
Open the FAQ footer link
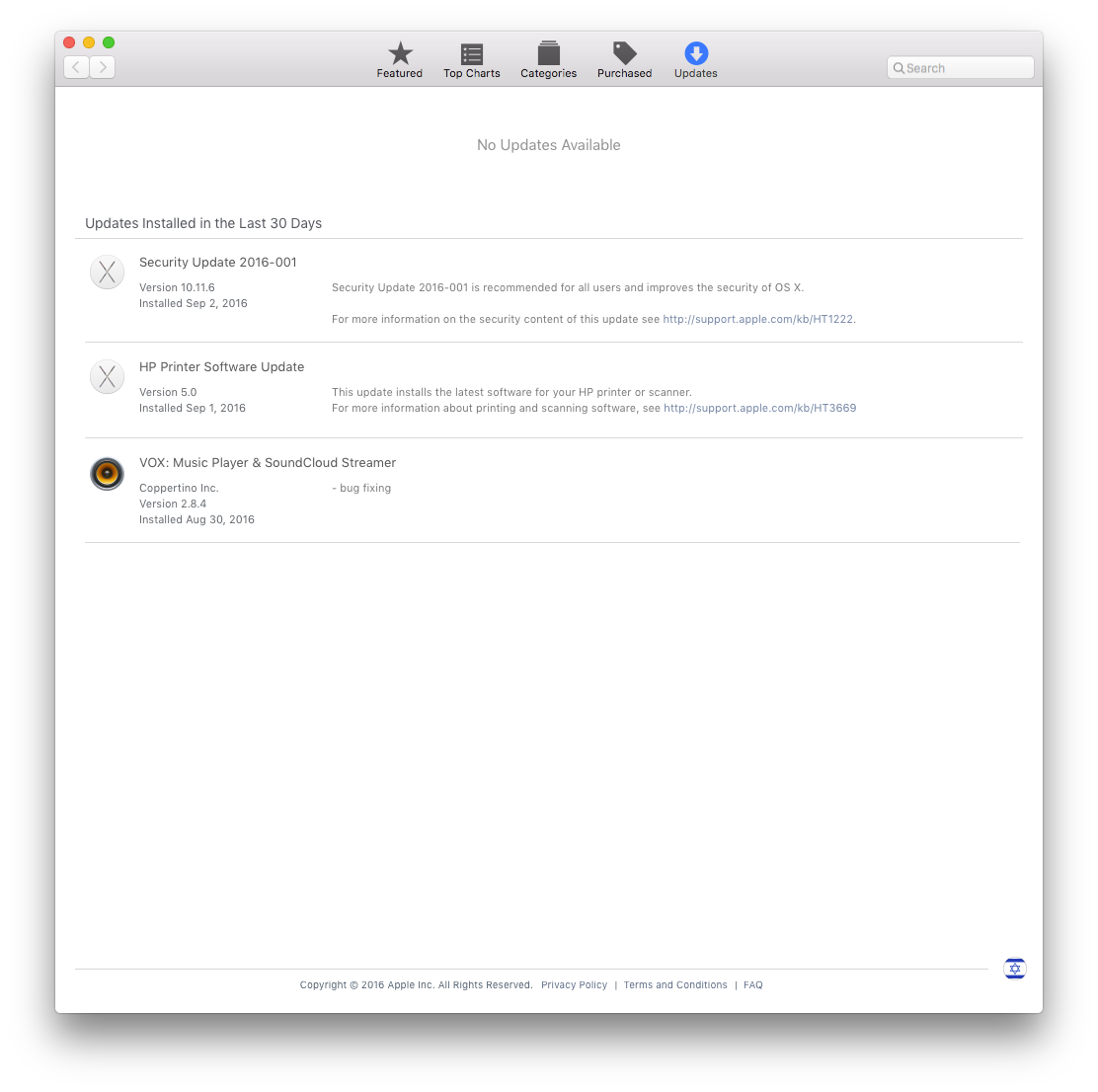tap(753, 985)
